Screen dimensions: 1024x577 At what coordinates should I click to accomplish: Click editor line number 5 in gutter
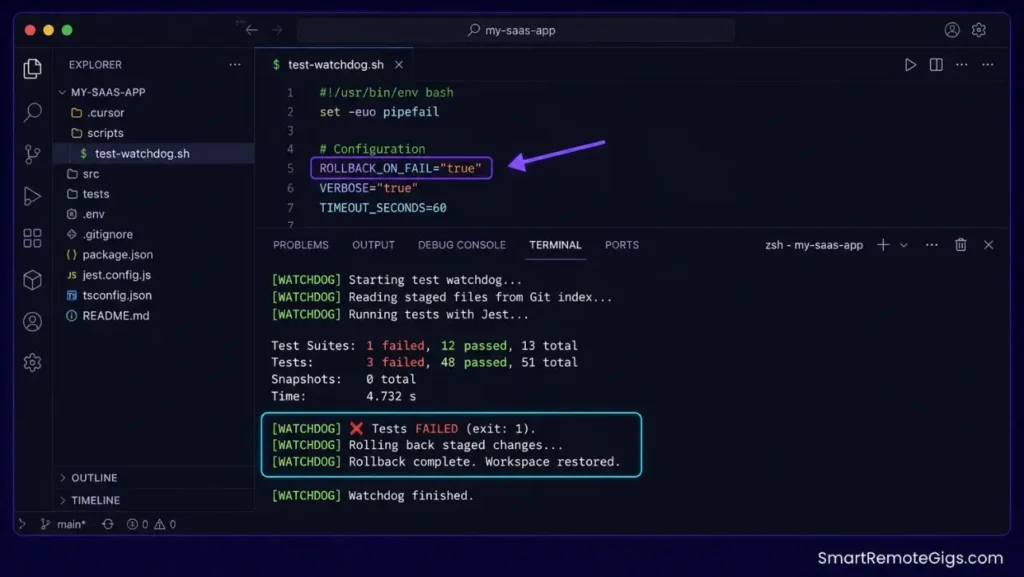click(x=290, y=168)
